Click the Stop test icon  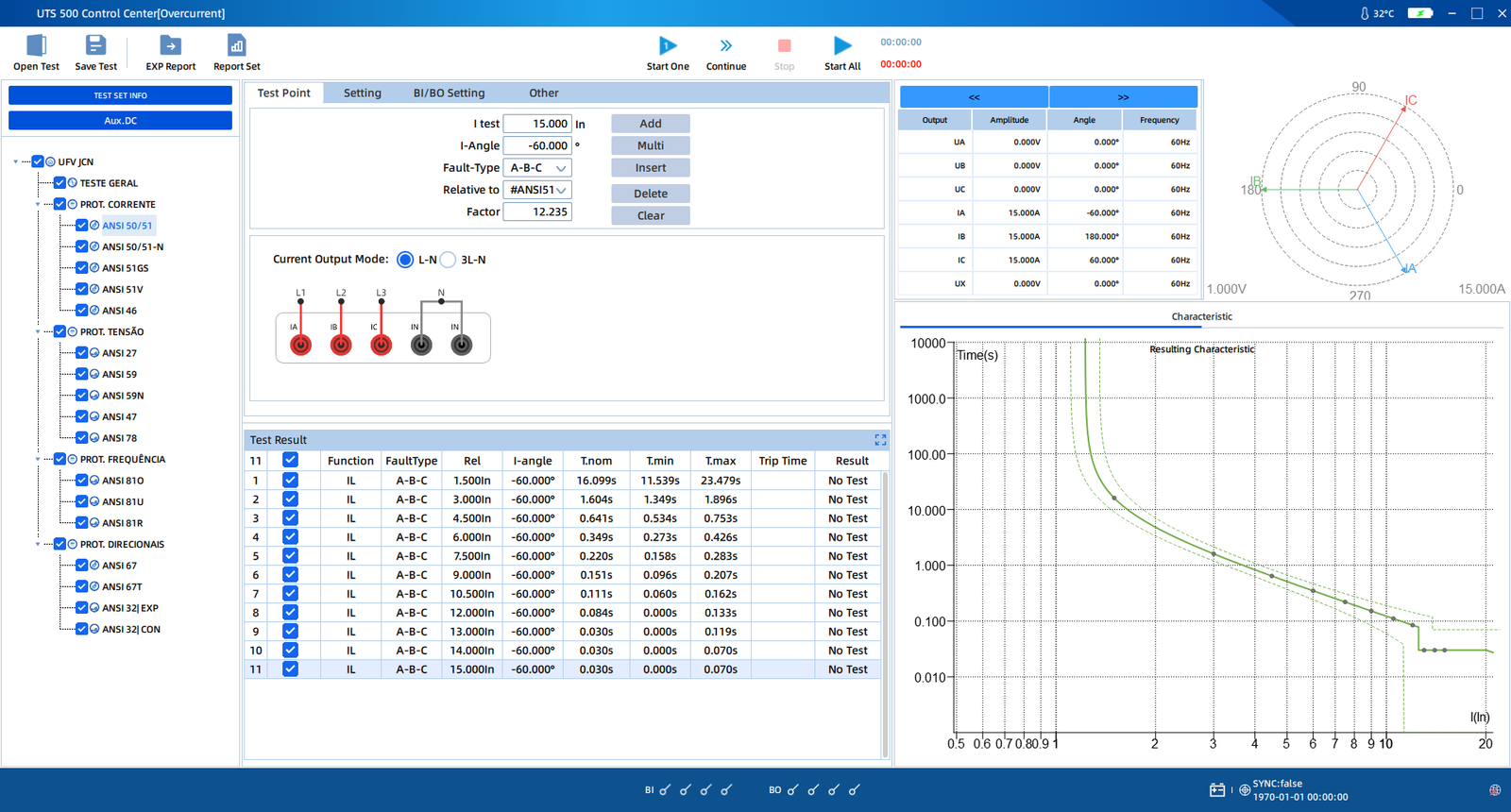[x=784, y=45]
